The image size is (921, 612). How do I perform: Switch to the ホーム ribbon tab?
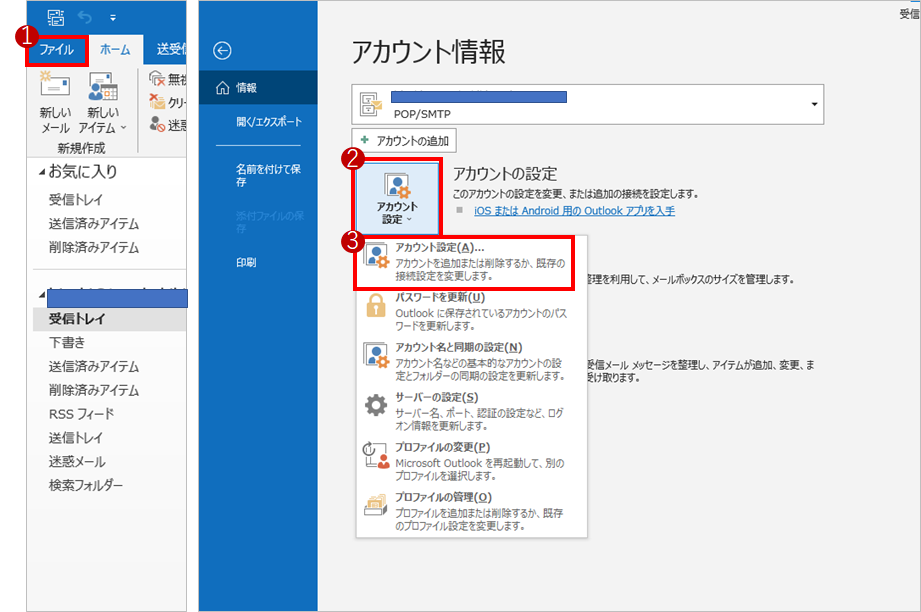[115, 50]
